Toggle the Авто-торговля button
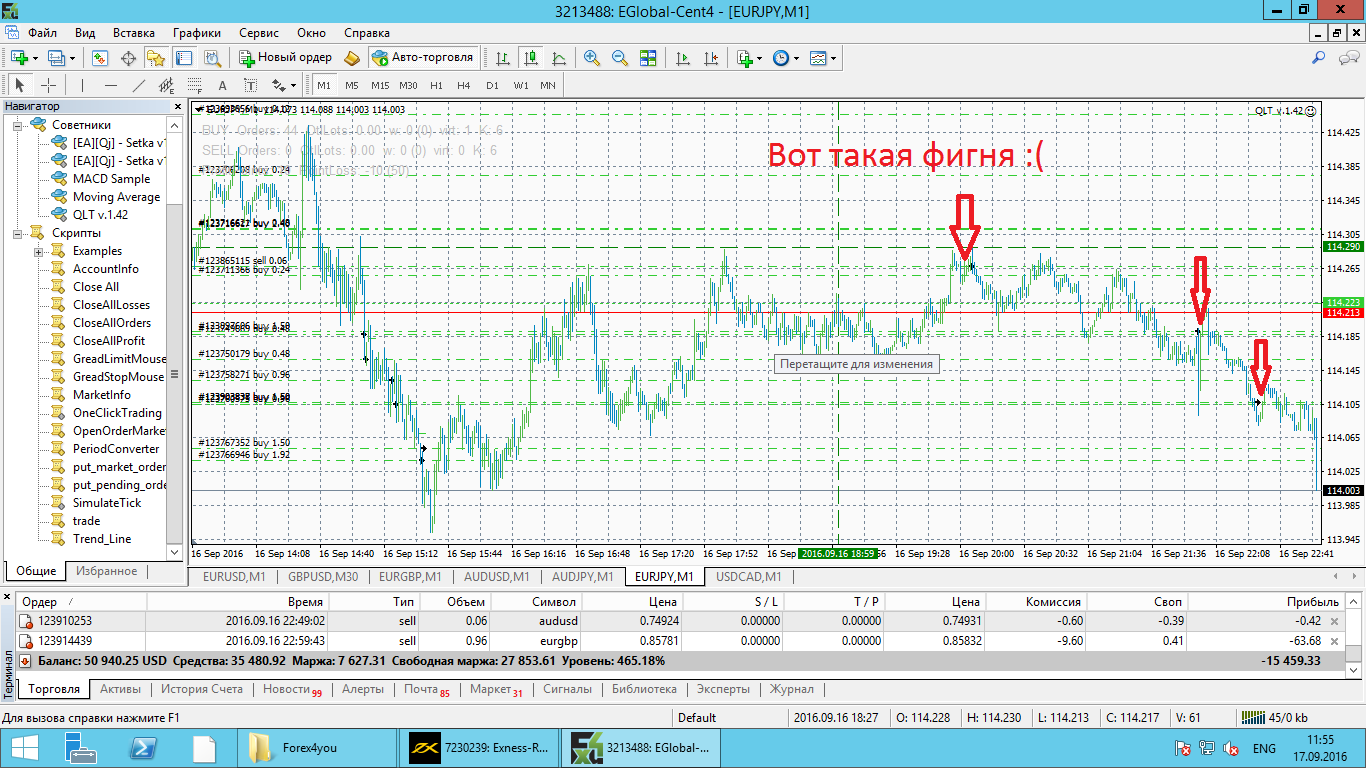This screenshot has width=1366, height=768. pos(422,58)
